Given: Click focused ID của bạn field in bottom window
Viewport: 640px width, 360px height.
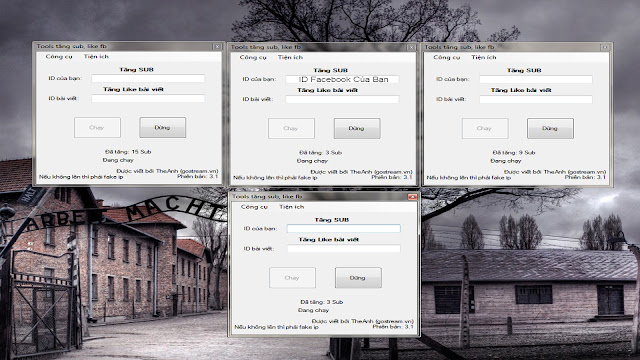Looking at the screenshot, I should (x=344, y=229).
